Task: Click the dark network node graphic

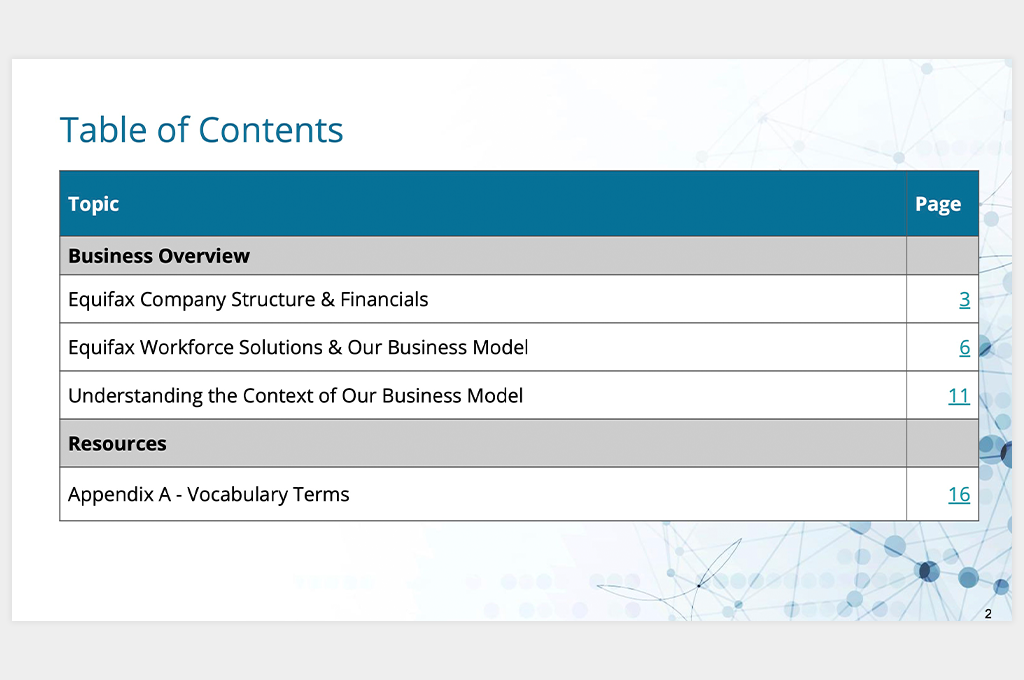Action: pos(929,572)
